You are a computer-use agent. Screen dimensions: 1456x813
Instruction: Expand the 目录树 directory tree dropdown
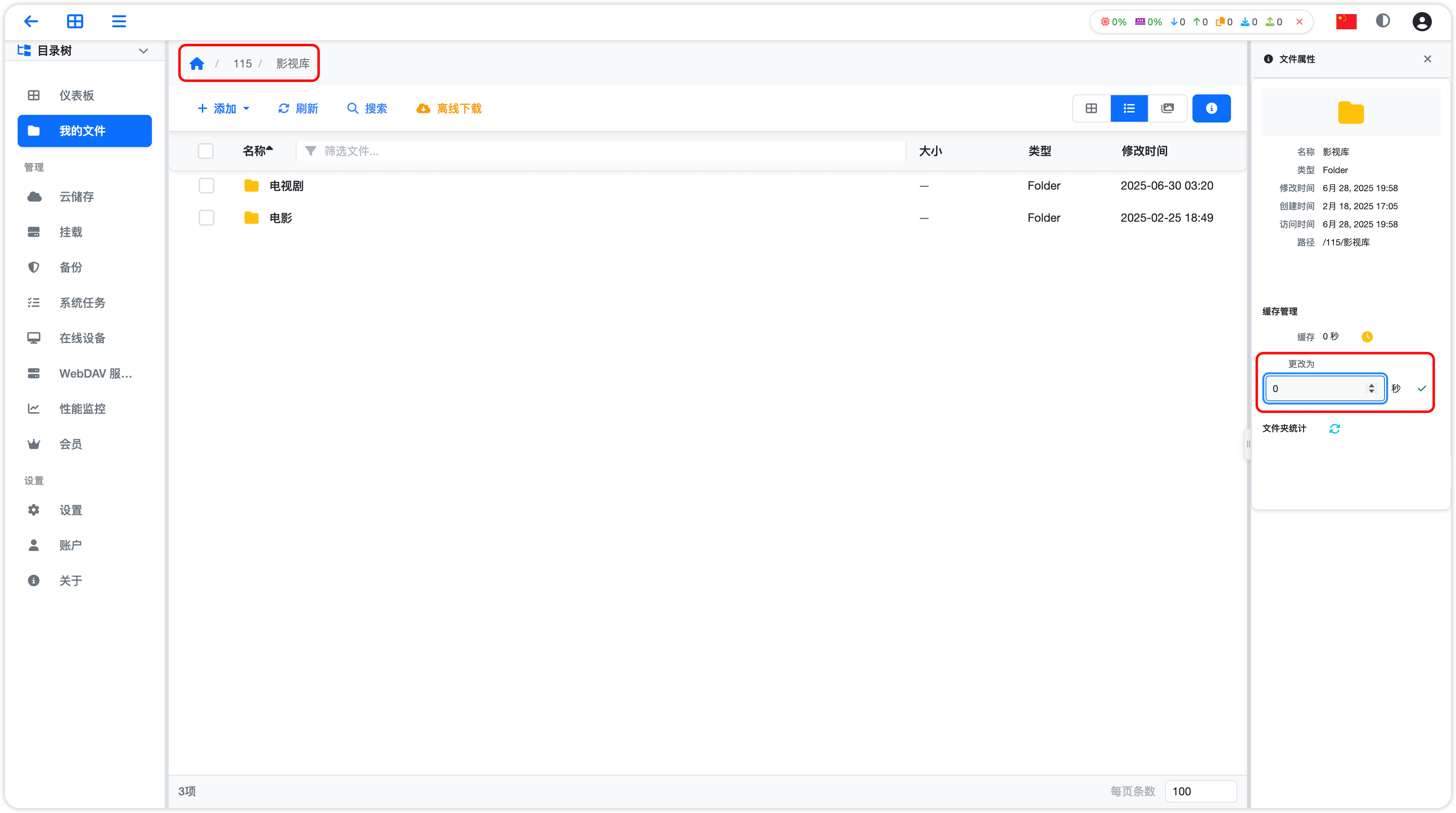point(143,51)
